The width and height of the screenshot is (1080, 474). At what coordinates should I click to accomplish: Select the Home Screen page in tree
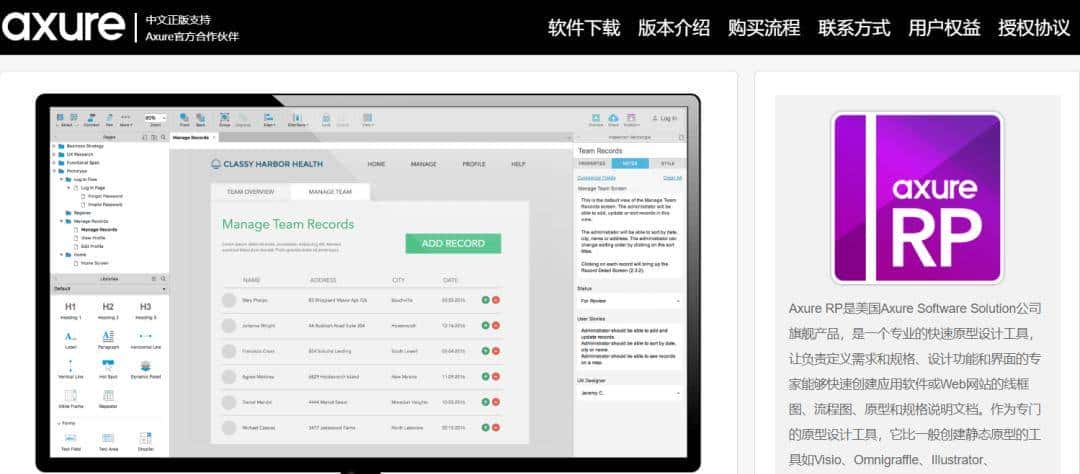[x=94, y=263]
